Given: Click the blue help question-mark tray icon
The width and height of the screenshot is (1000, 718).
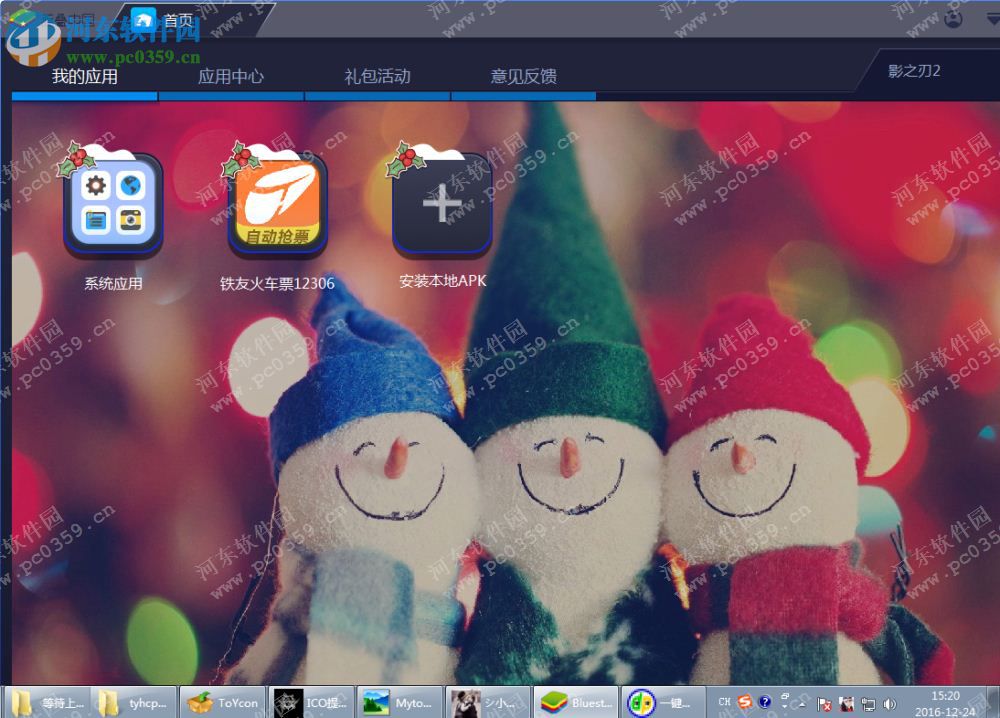Looking at the screenshot, I should click(765, 702).
